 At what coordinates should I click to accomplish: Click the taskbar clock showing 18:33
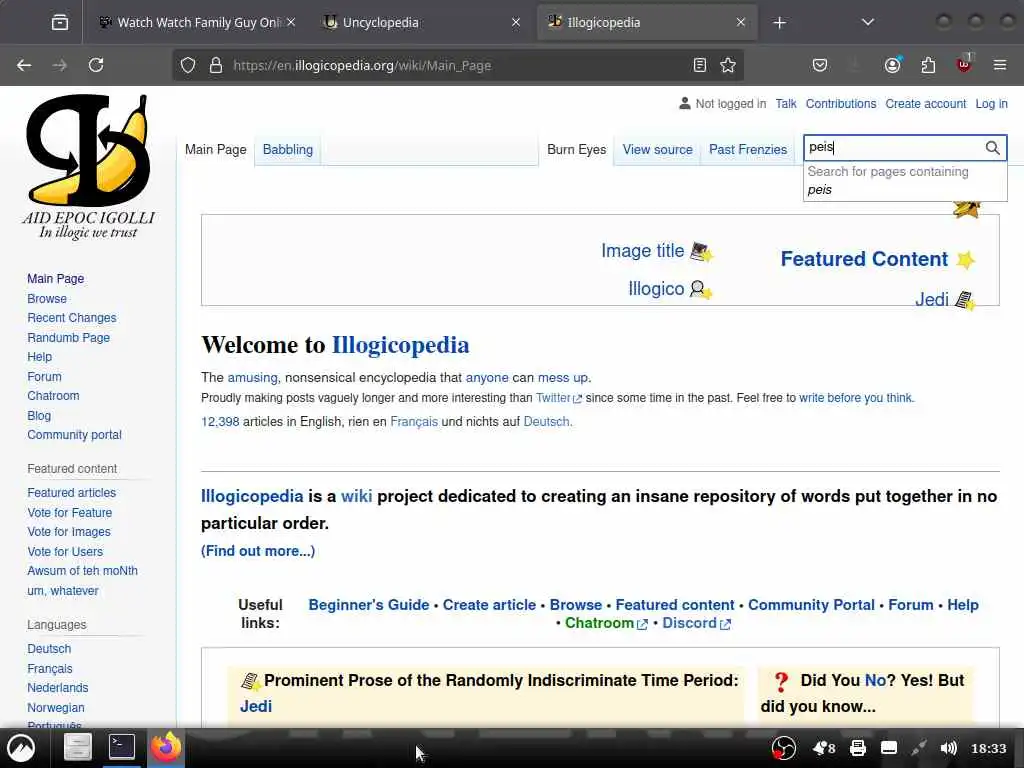(988, 748)
